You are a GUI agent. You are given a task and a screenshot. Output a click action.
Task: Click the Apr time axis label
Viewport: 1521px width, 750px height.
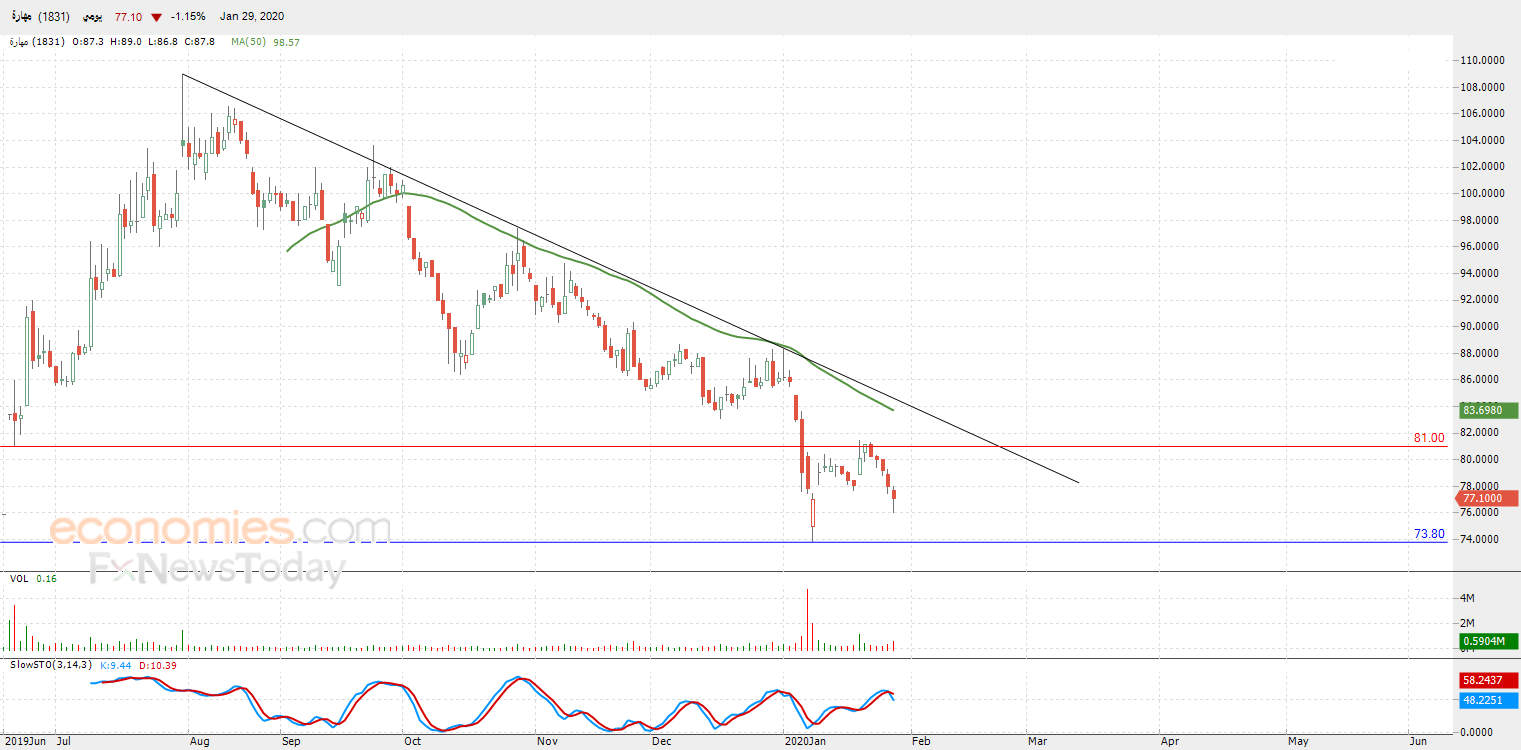point(1168,742)
